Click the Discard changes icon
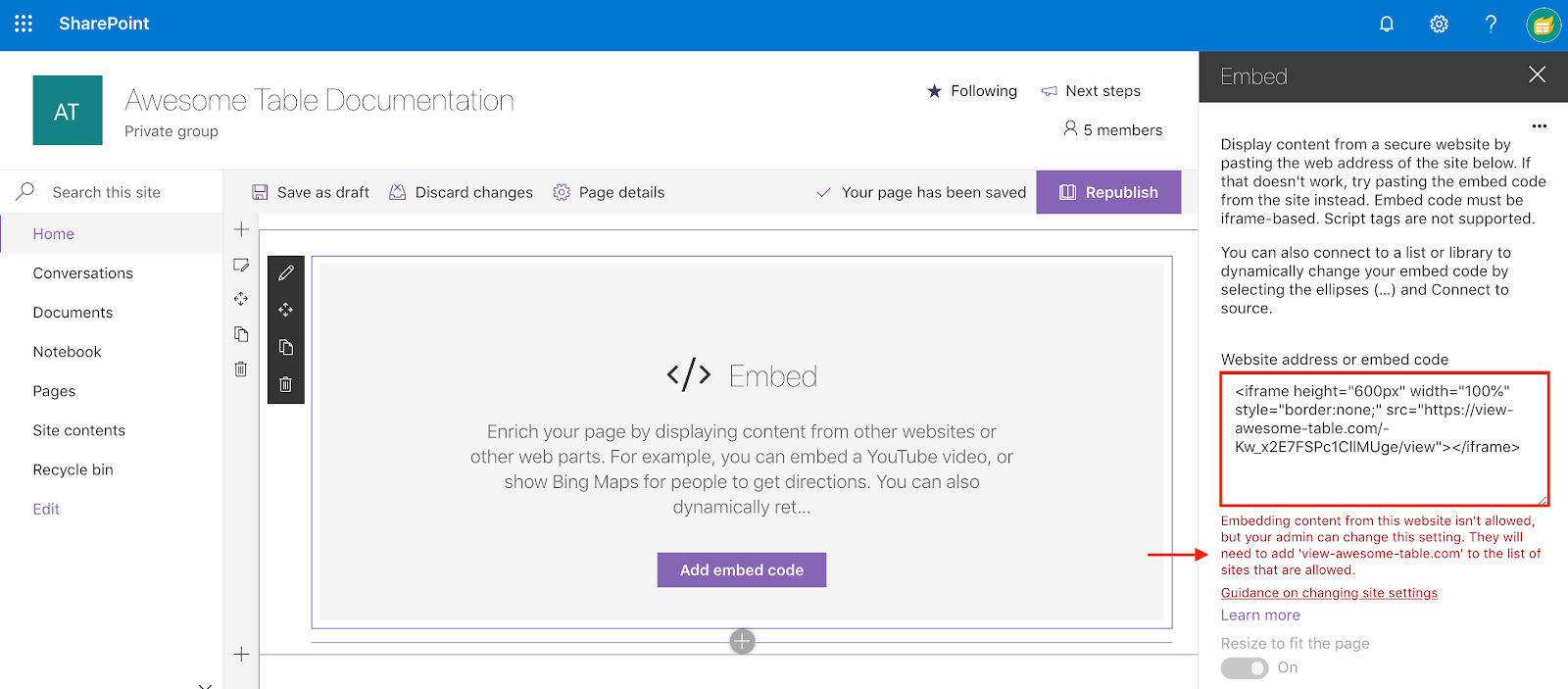This screenshot has height=689, width=1568. point(397,192)
